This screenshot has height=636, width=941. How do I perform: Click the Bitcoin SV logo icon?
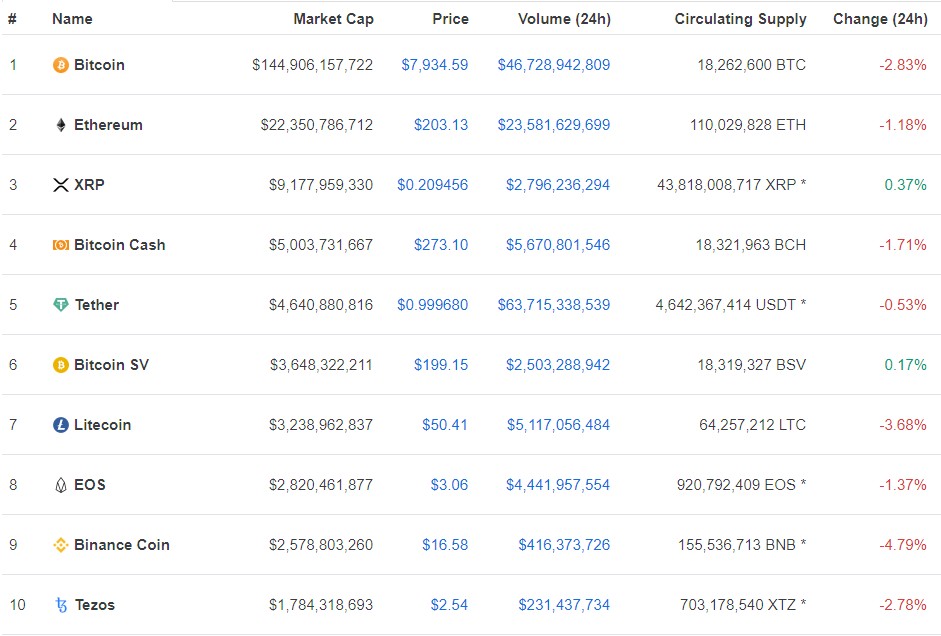pos(61,365)
